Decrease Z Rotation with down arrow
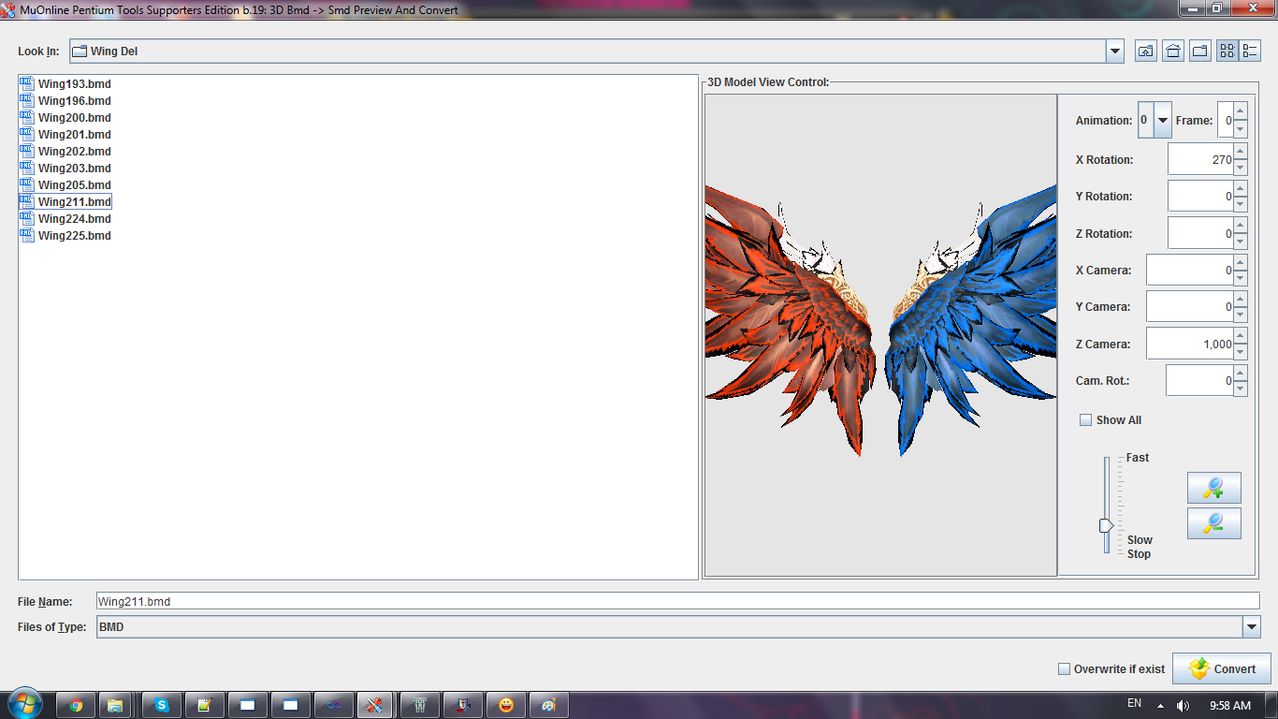This screenshot has height=719, width=1278. (x=1240, y=241)
